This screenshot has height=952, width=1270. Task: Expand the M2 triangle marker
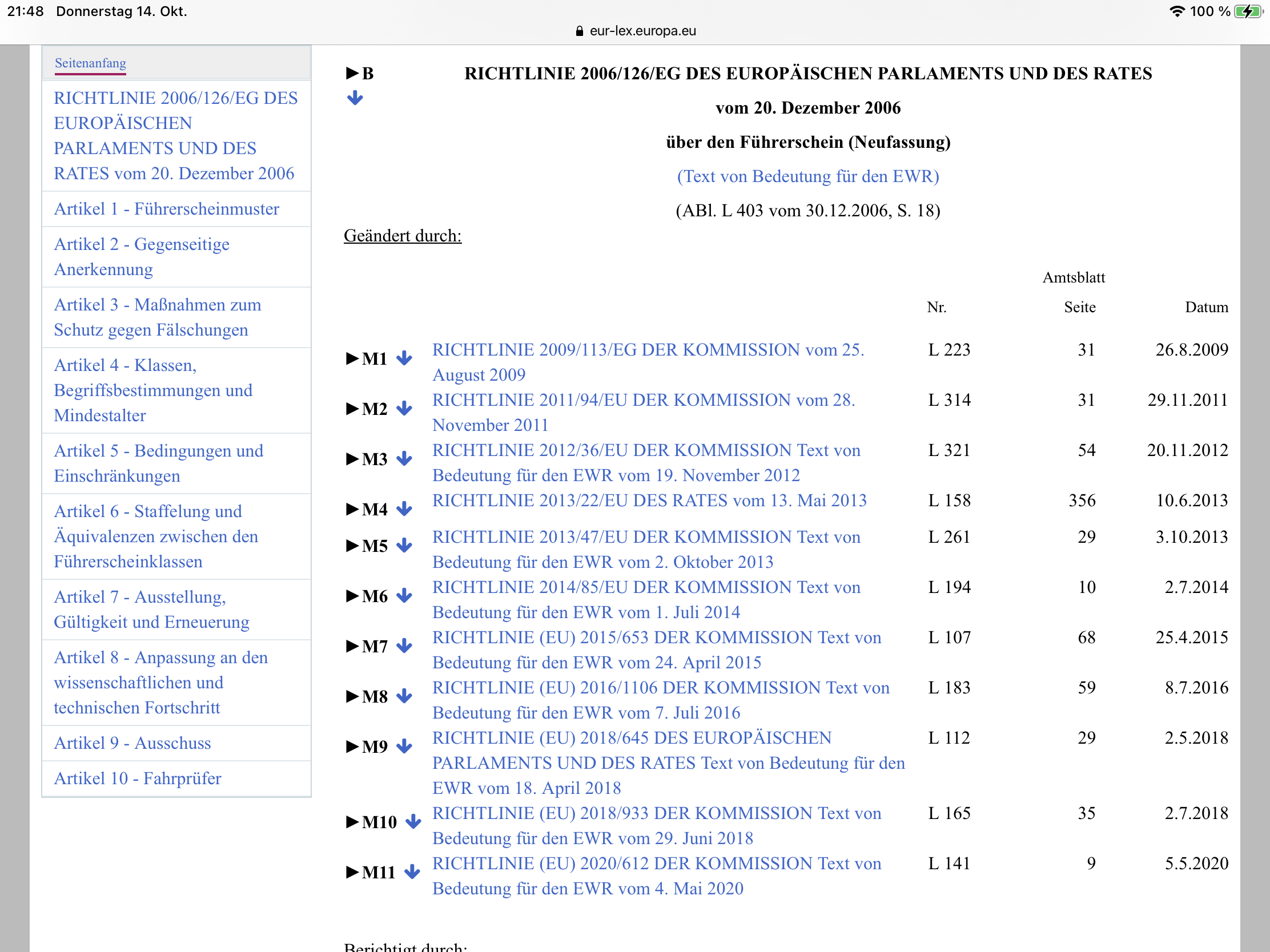pos(352,409)
